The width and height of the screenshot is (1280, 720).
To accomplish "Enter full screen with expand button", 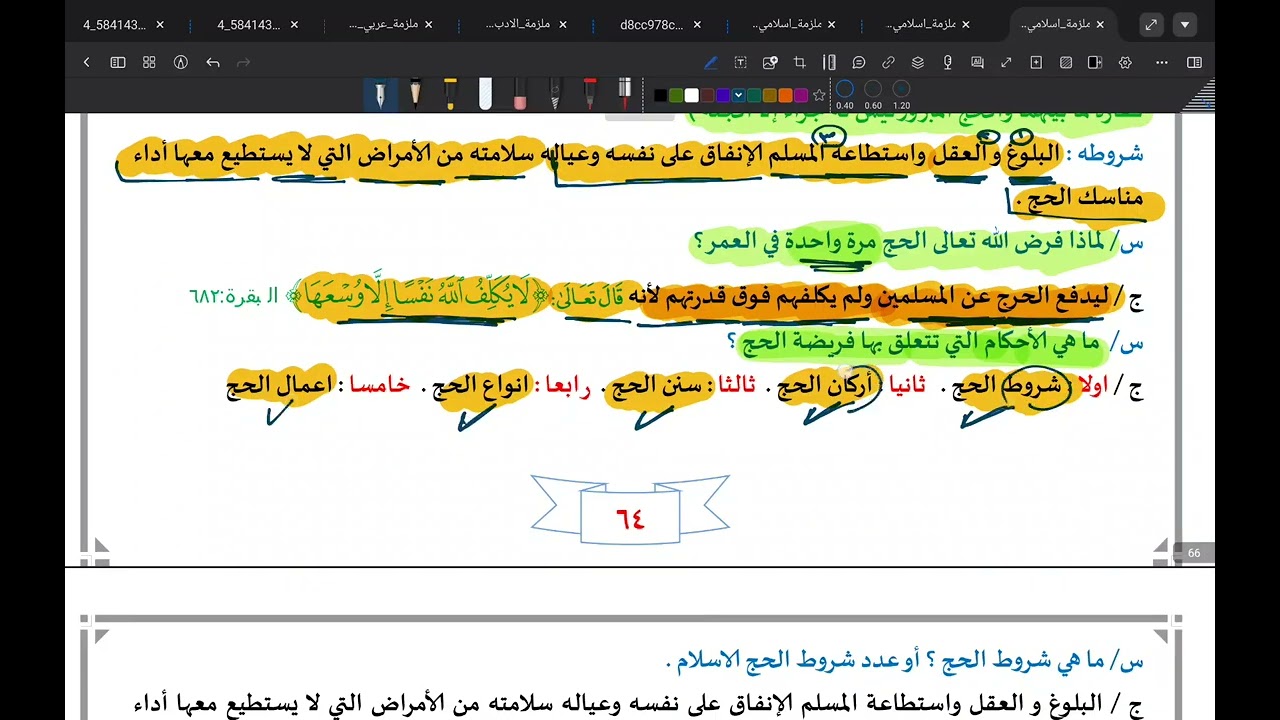I will click(x=1151, y=25).
